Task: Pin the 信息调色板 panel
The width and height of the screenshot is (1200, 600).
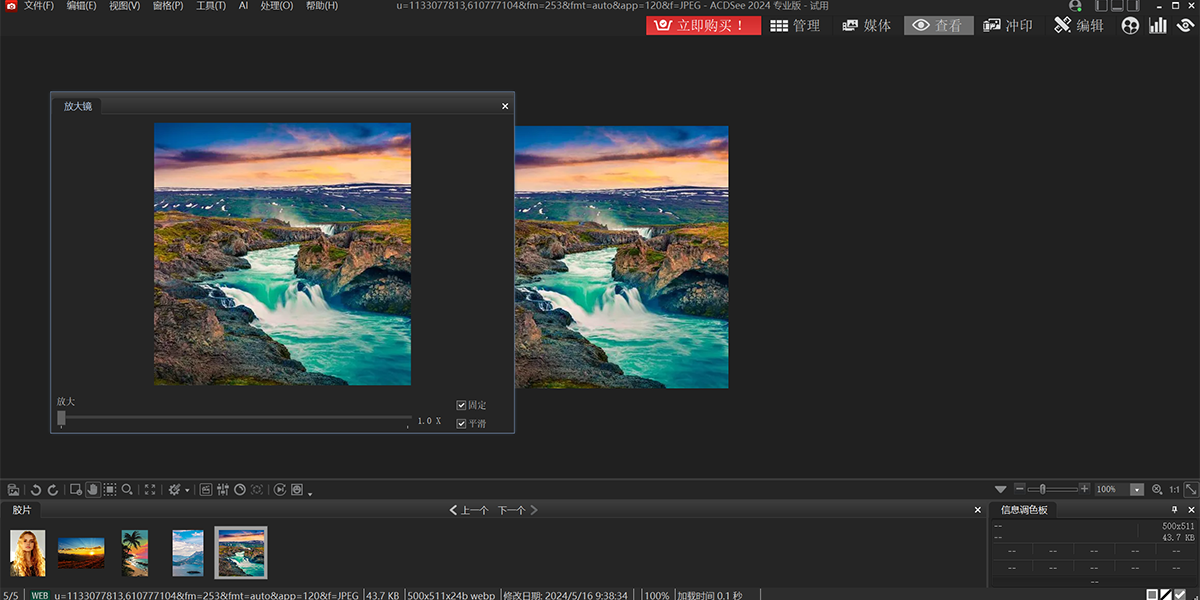Action: [1175, 510]
